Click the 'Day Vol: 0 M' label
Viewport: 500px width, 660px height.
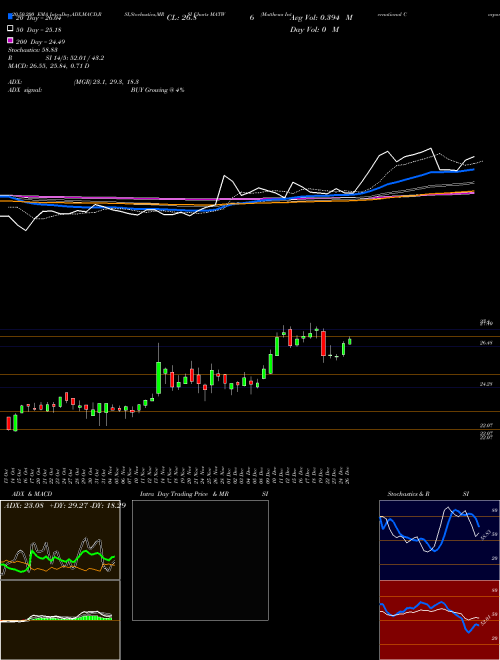pos(315,30)
